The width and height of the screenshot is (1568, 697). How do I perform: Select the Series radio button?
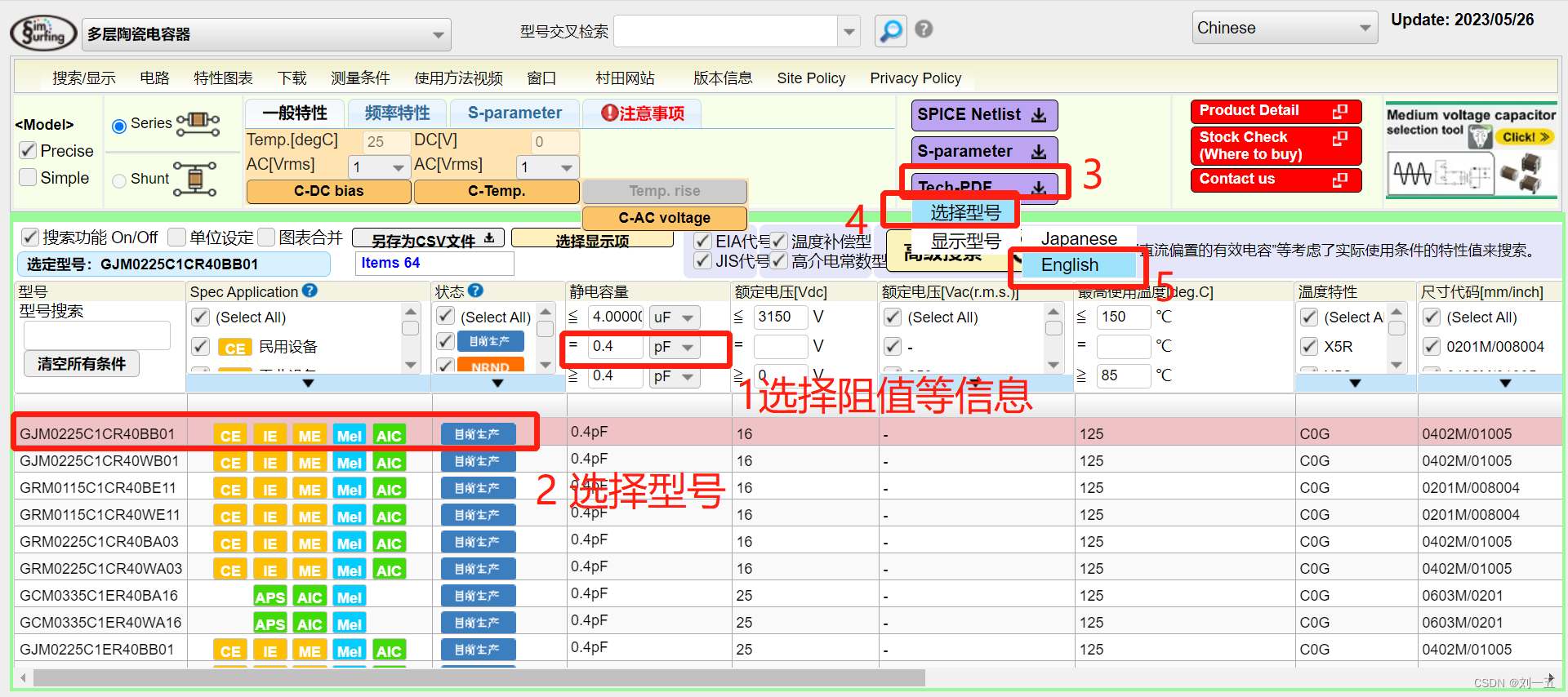(x=119, y=125)
